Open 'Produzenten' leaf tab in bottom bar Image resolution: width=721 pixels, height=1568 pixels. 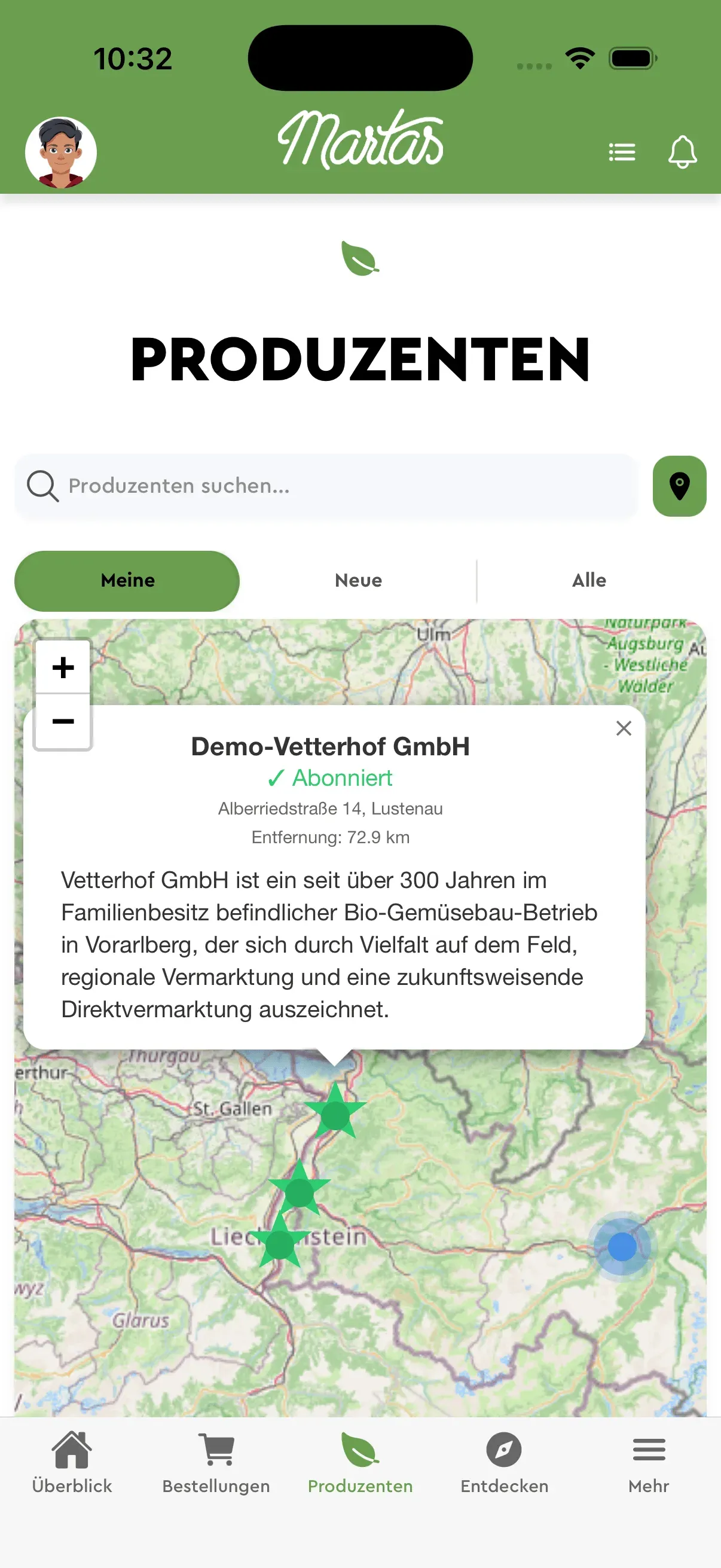[x=360, y=1463]
